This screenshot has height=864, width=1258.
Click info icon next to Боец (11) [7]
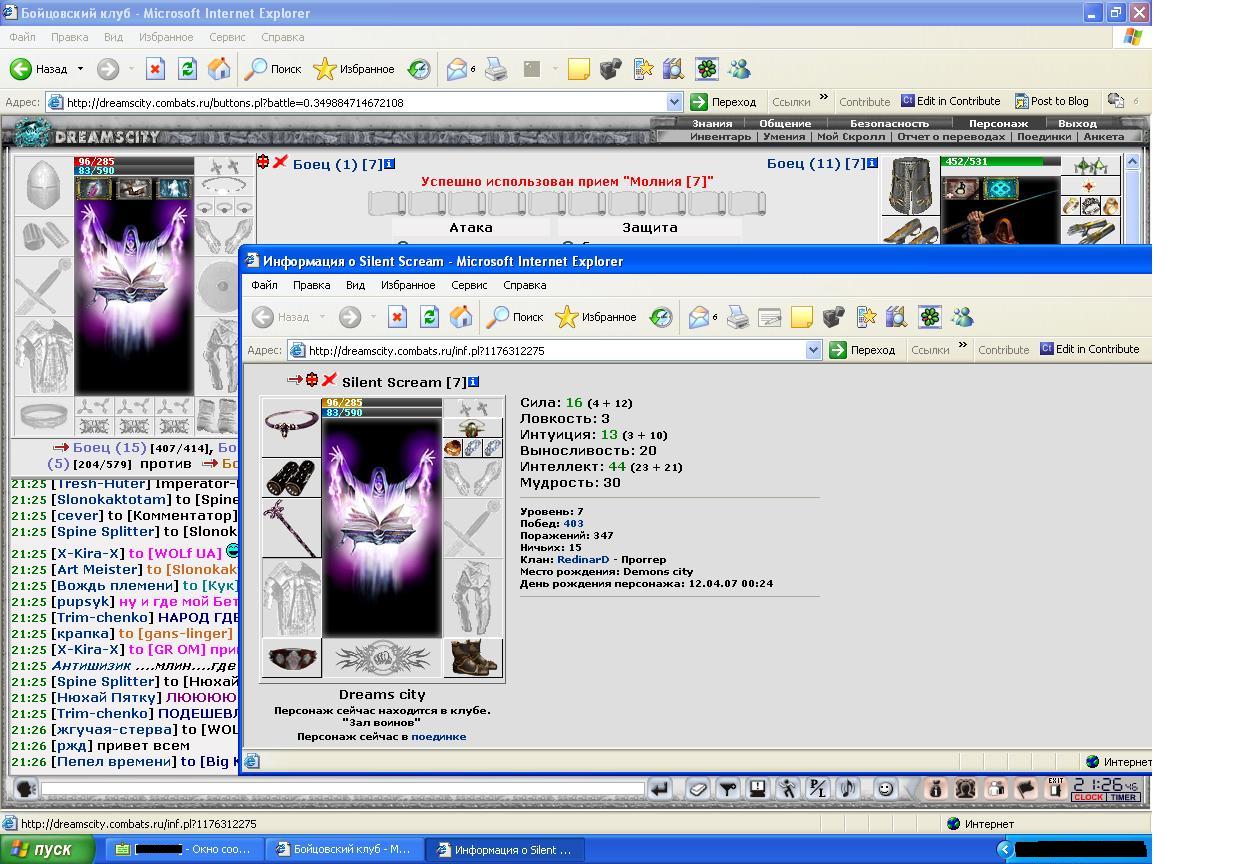pyautogui.click(x=872, y=163)
